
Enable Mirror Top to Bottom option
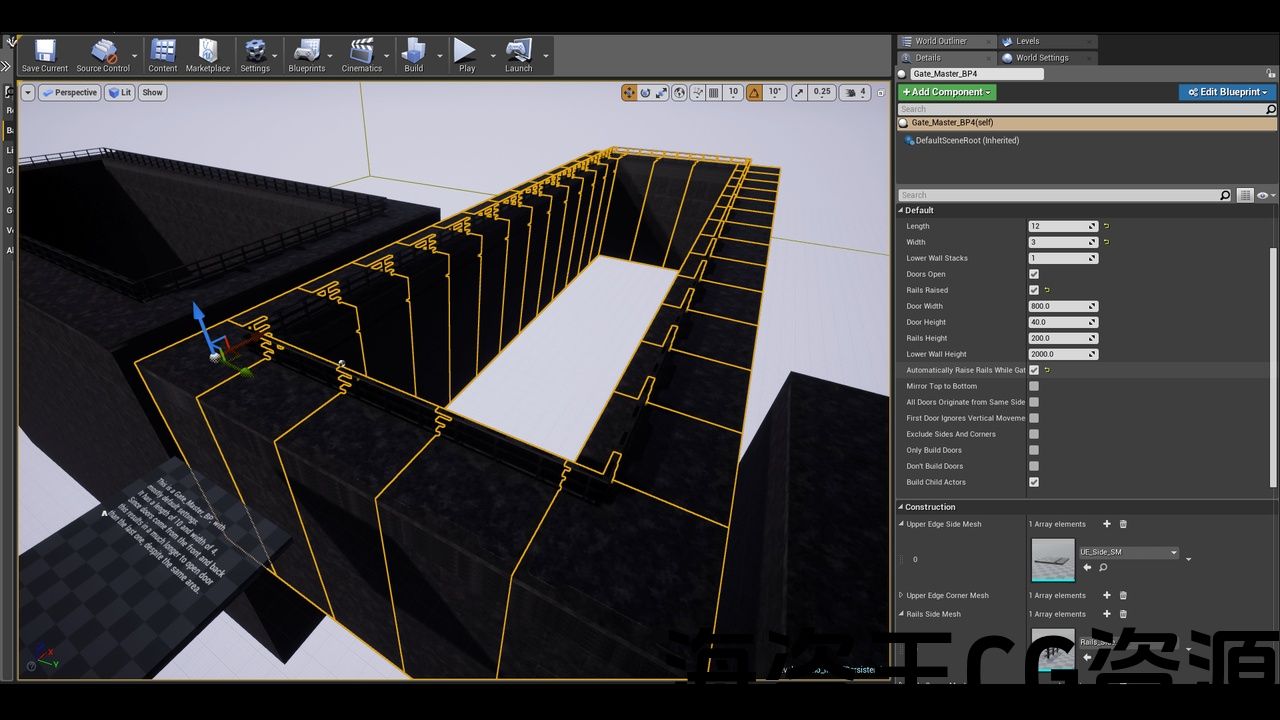tap(1034, 386)
